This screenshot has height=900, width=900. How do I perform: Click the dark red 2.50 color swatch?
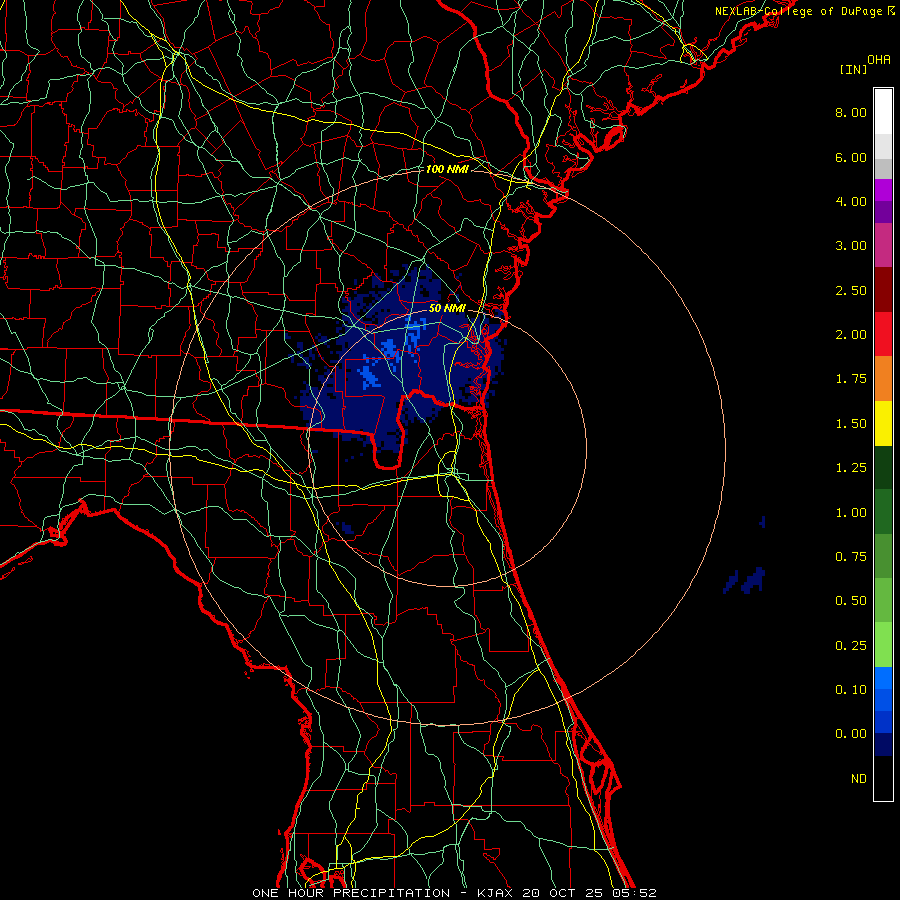tap(883, 290)
